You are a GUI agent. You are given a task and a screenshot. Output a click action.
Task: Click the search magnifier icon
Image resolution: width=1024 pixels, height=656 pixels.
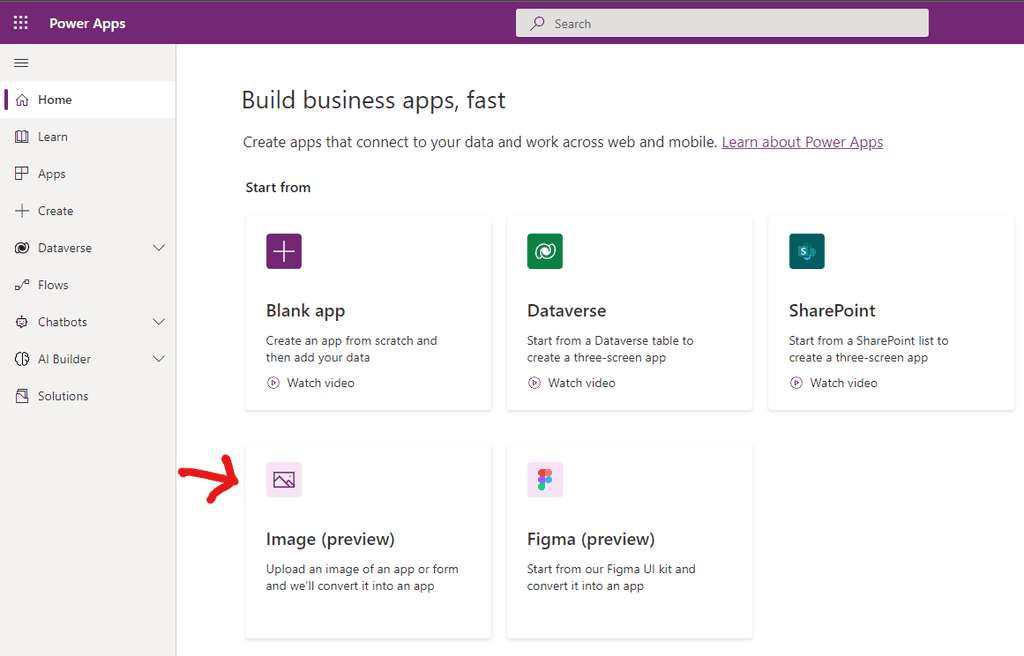pos(537,24)
